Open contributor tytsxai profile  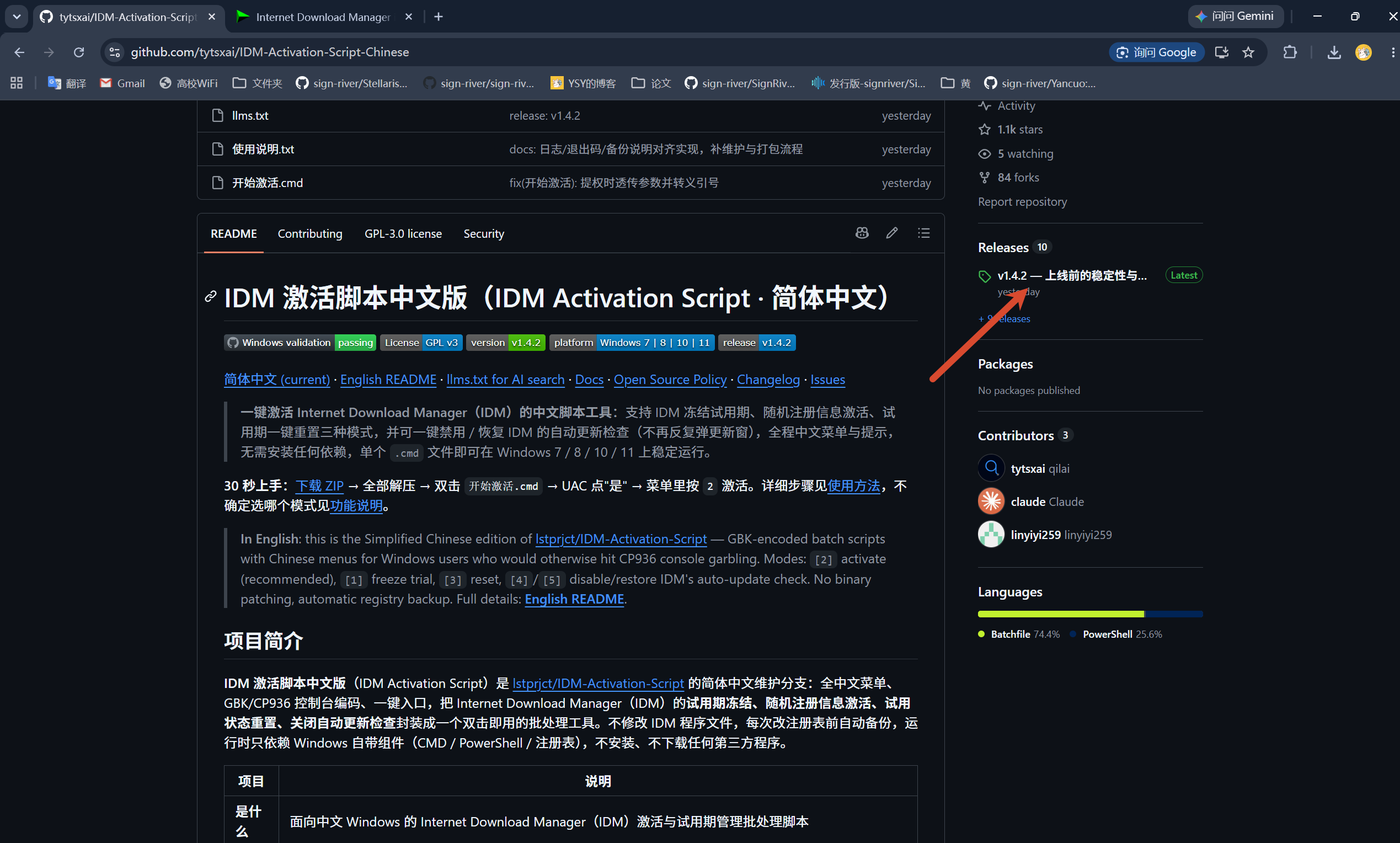(1028, 468)
